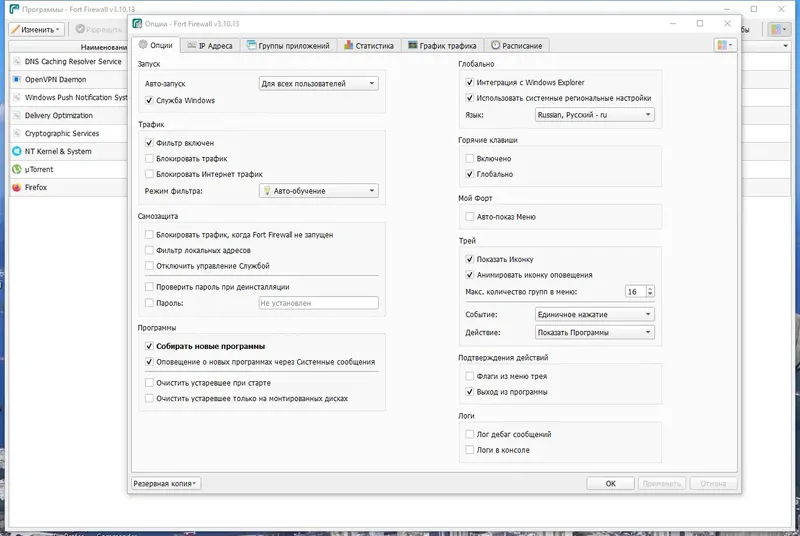Switch to Расписание tab

[x=516, y=45]
